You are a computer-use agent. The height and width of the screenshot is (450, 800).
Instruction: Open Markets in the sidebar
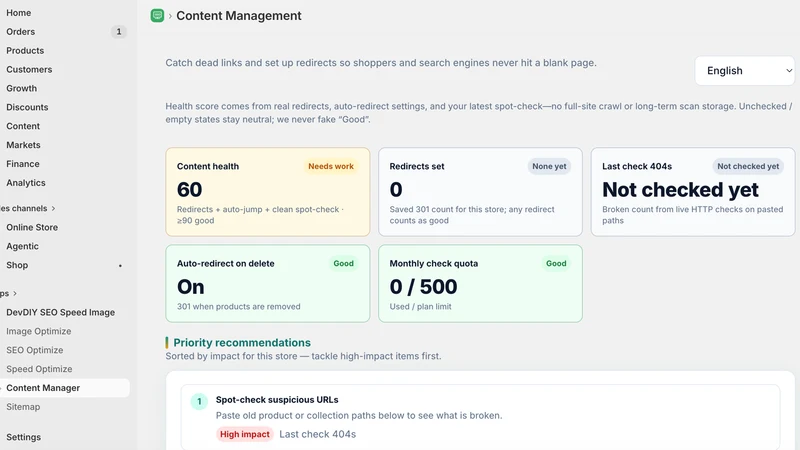click(x=23, y=145)
